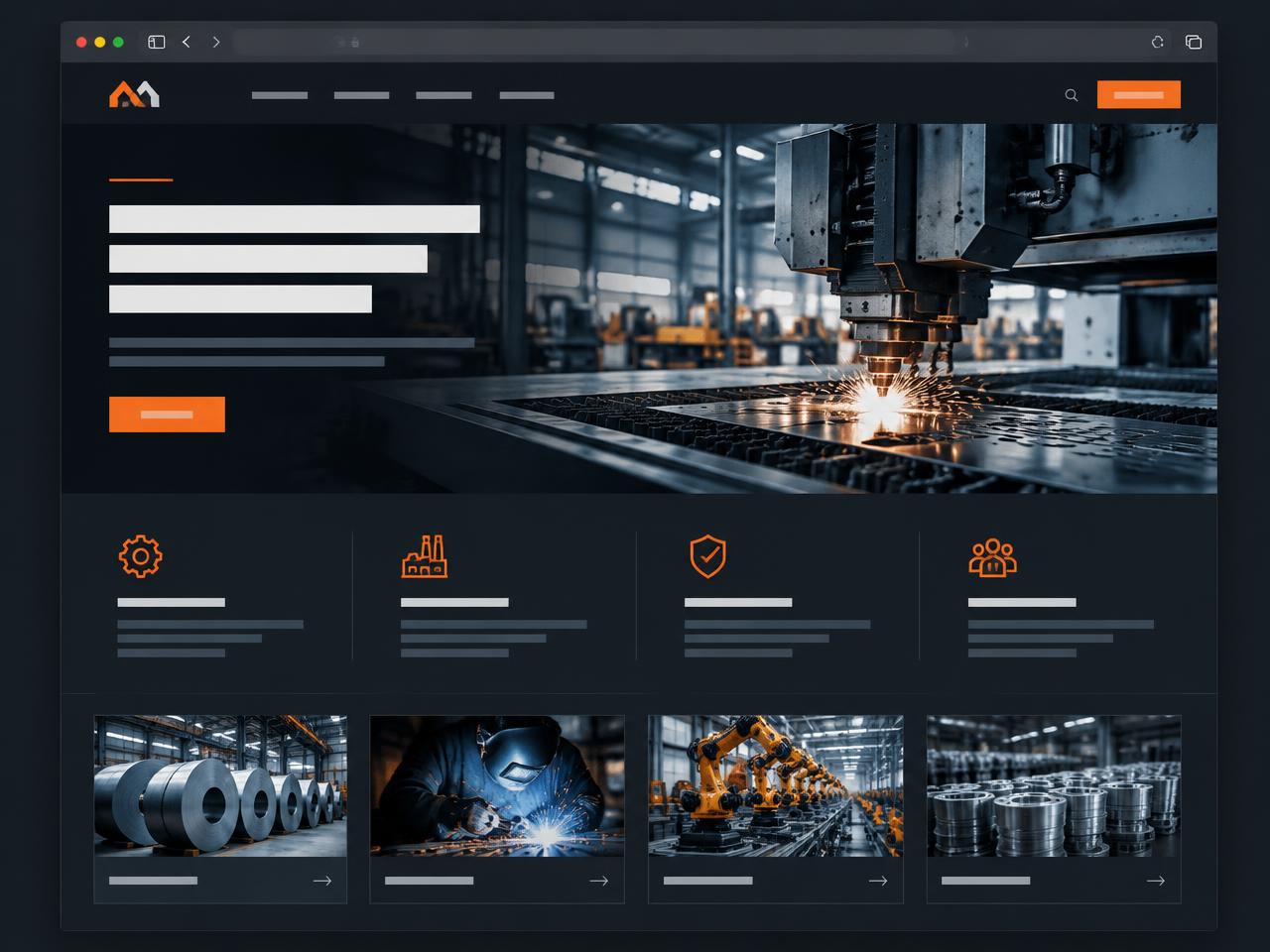Click the orange hero section button
This screenshot has width=1270, height=952.
click(167, 415)
